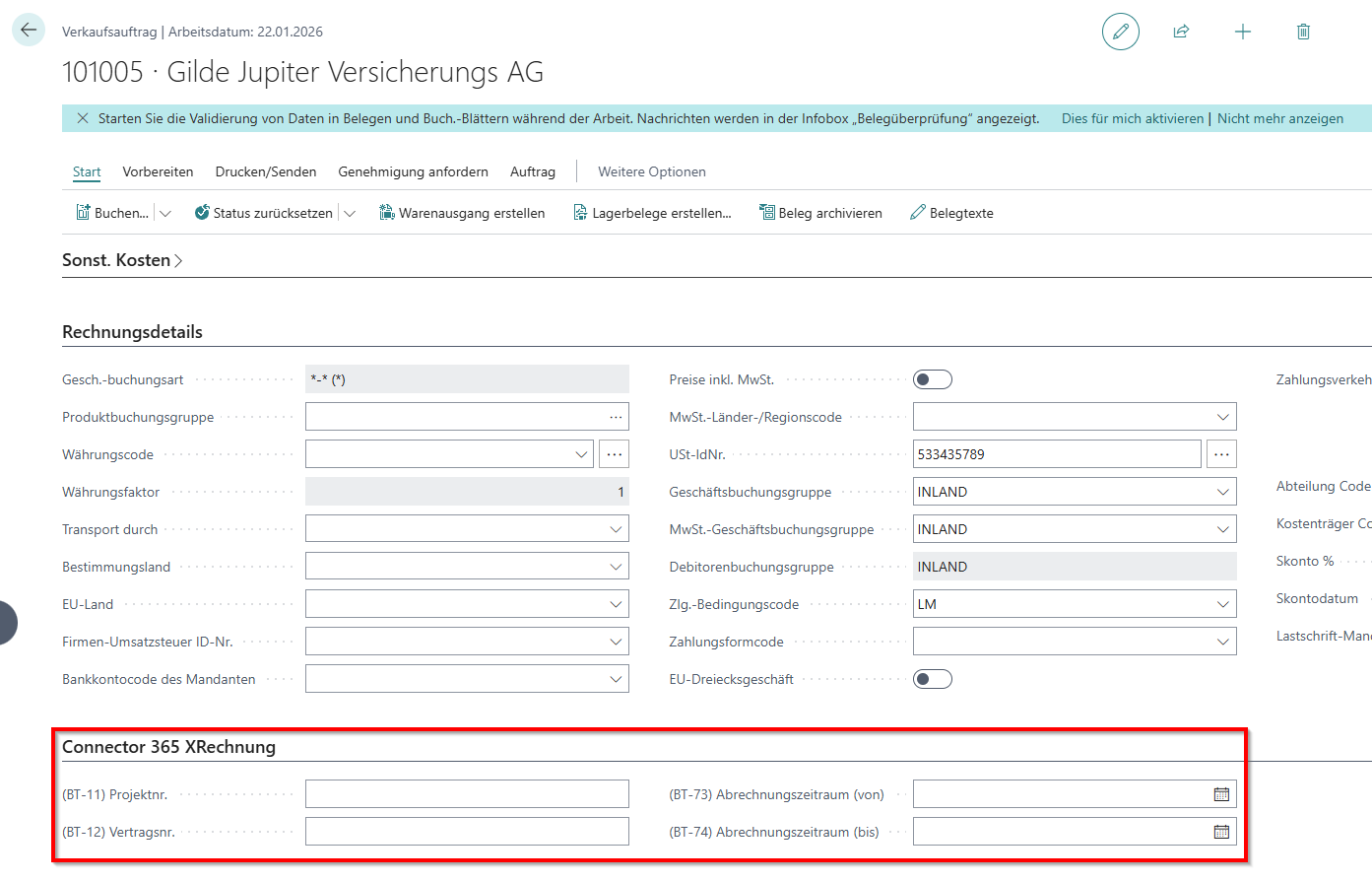Delete the order using the trash icon
1372x882 pixels.
pos(1303,32)
